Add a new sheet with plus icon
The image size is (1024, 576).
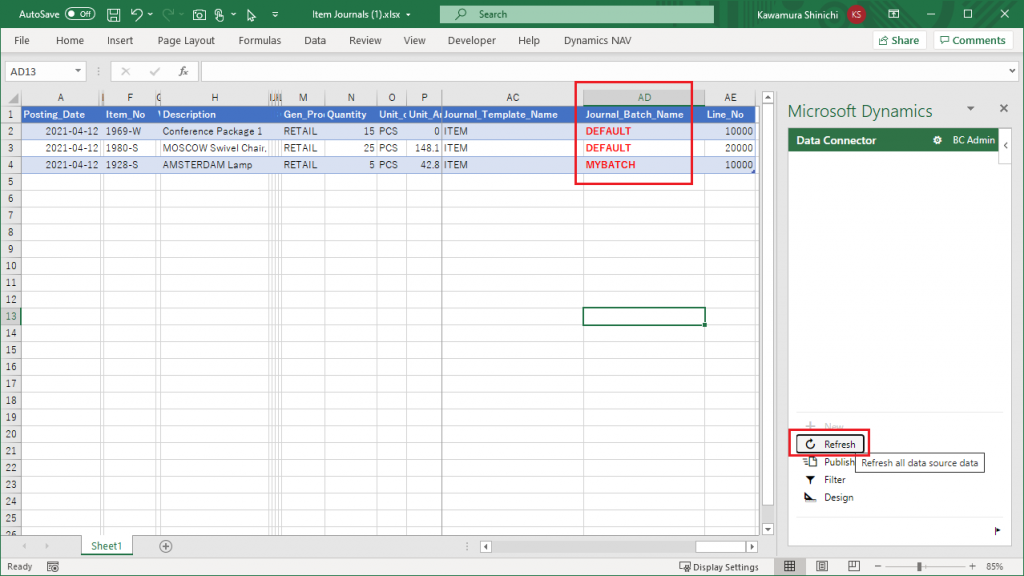click(x=166, y=546)
